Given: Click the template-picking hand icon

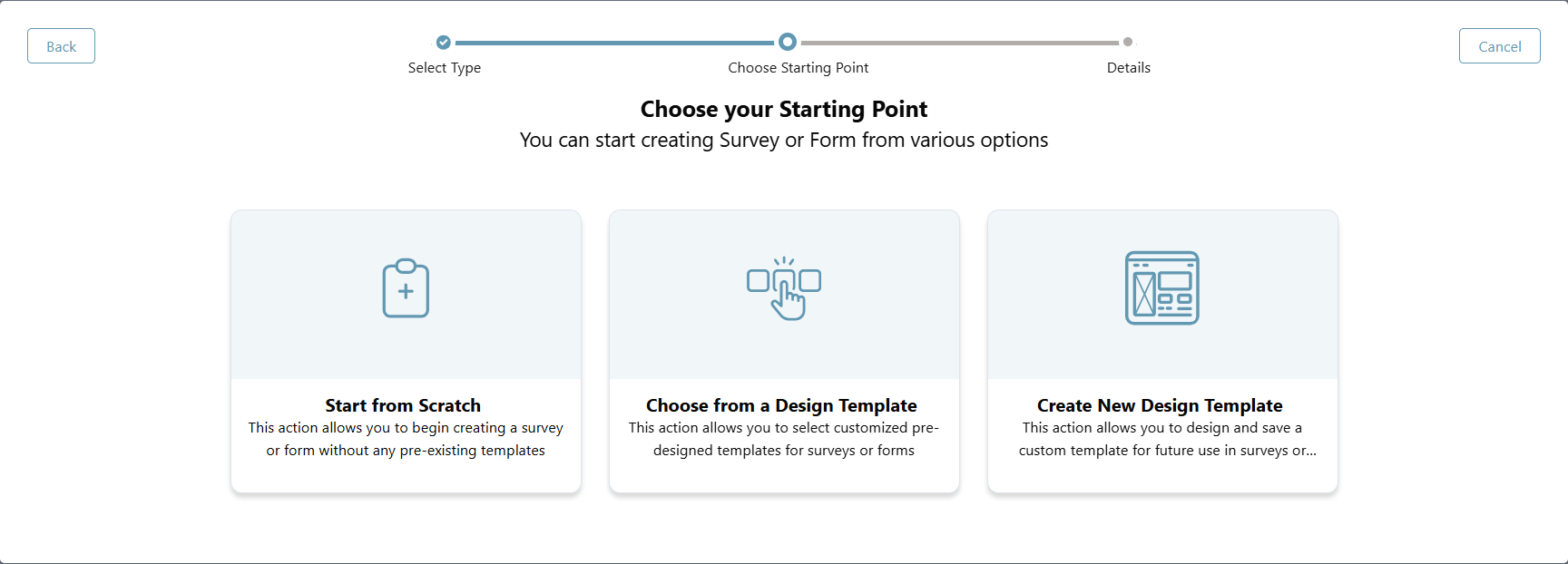Looking at the screenshot, I should coord(784,288).
